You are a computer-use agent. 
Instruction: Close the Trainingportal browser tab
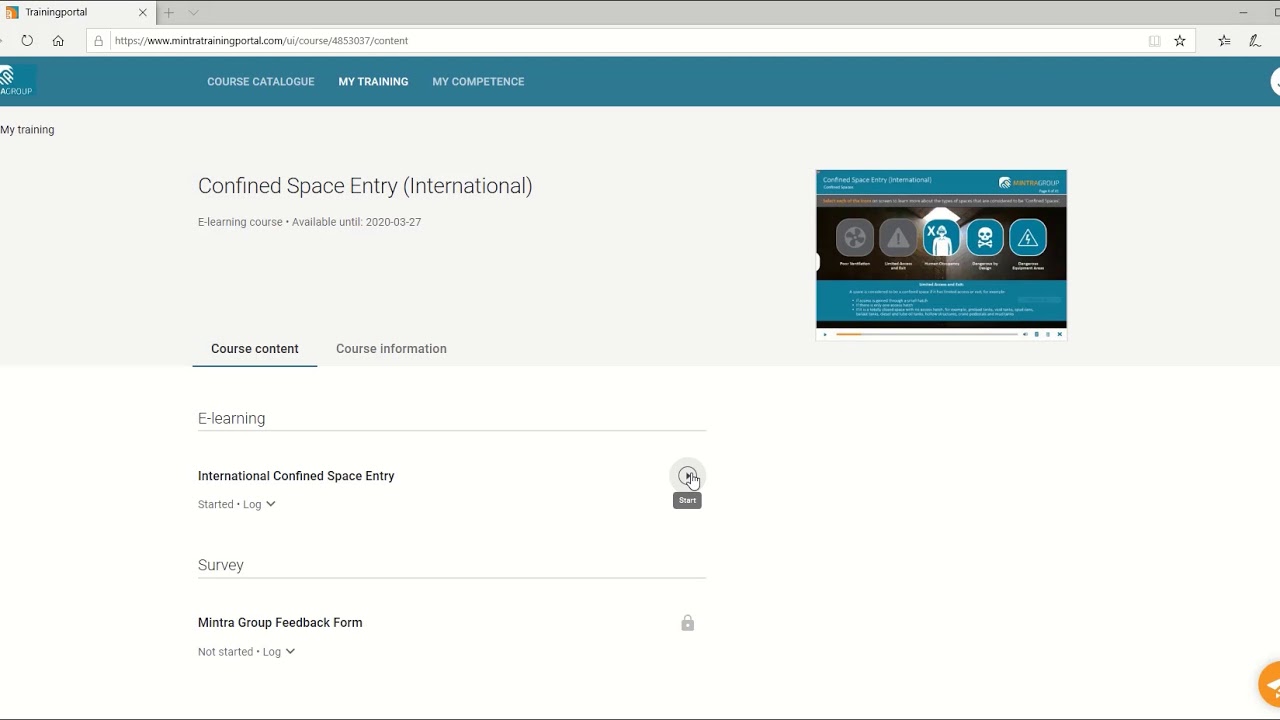coord(143,13)
